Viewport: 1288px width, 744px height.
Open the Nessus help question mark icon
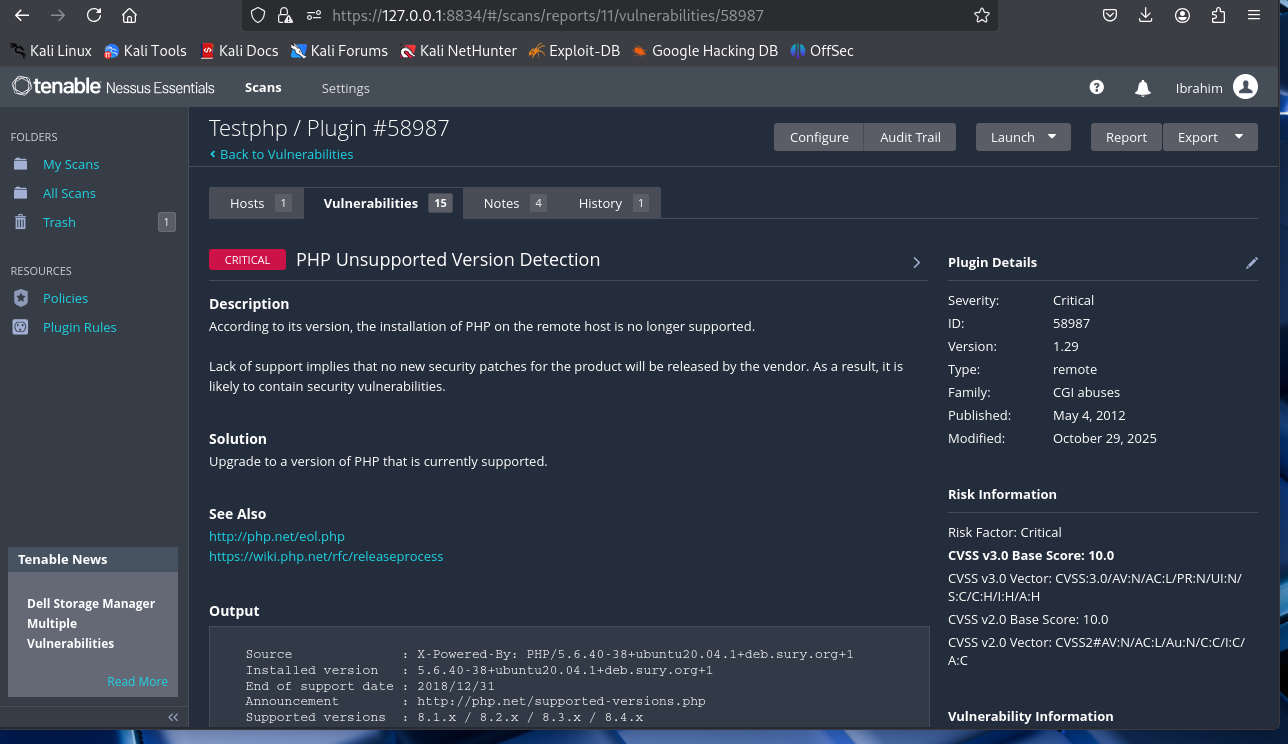click(x=1097, y=88)
